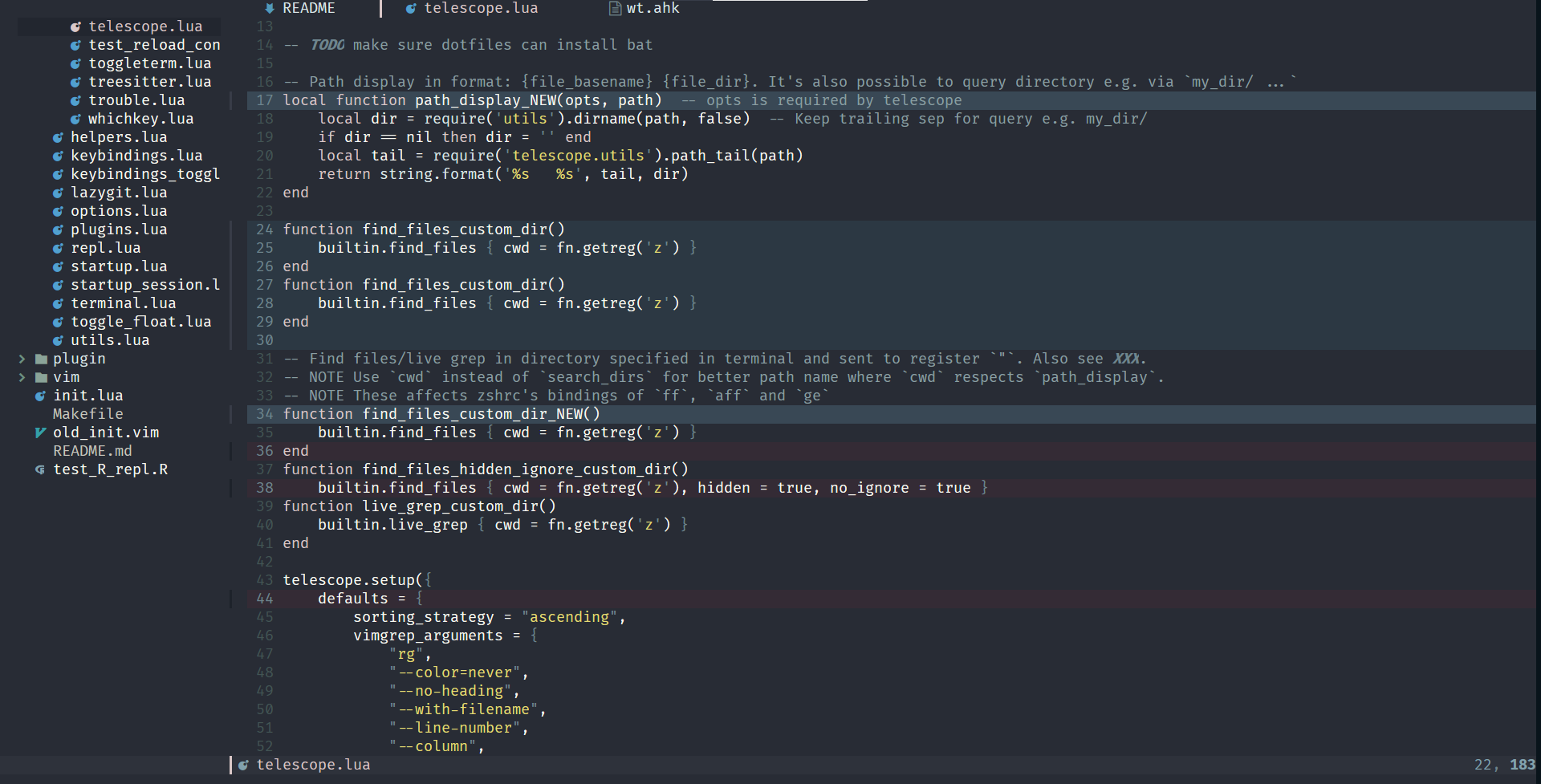
Task: Select the toggleterm.lua filename in the tree
Action: 150,63
